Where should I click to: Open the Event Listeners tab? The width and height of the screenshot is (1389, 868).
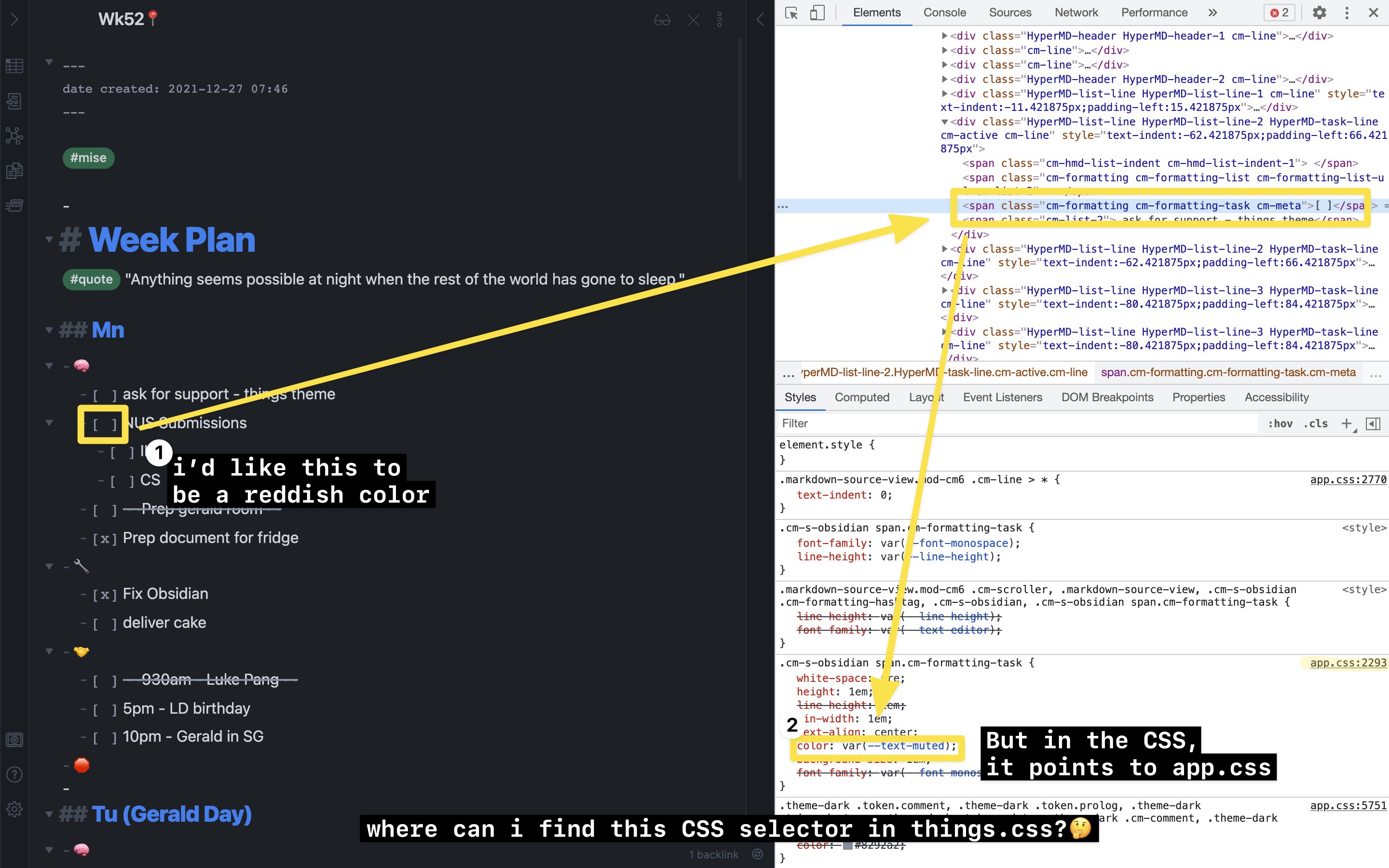click(1002, 397)
